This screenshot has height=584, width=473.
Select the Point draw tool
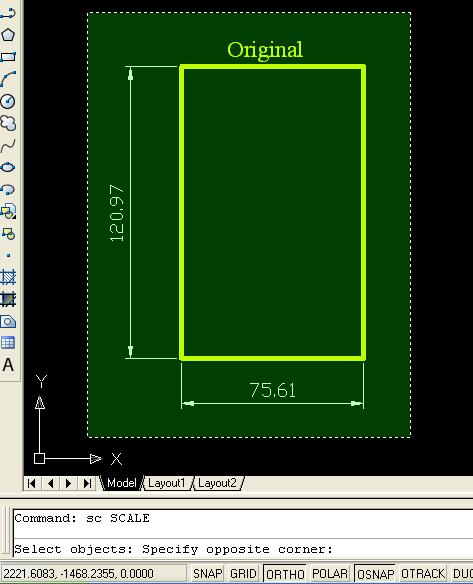(x=8, y=256)
